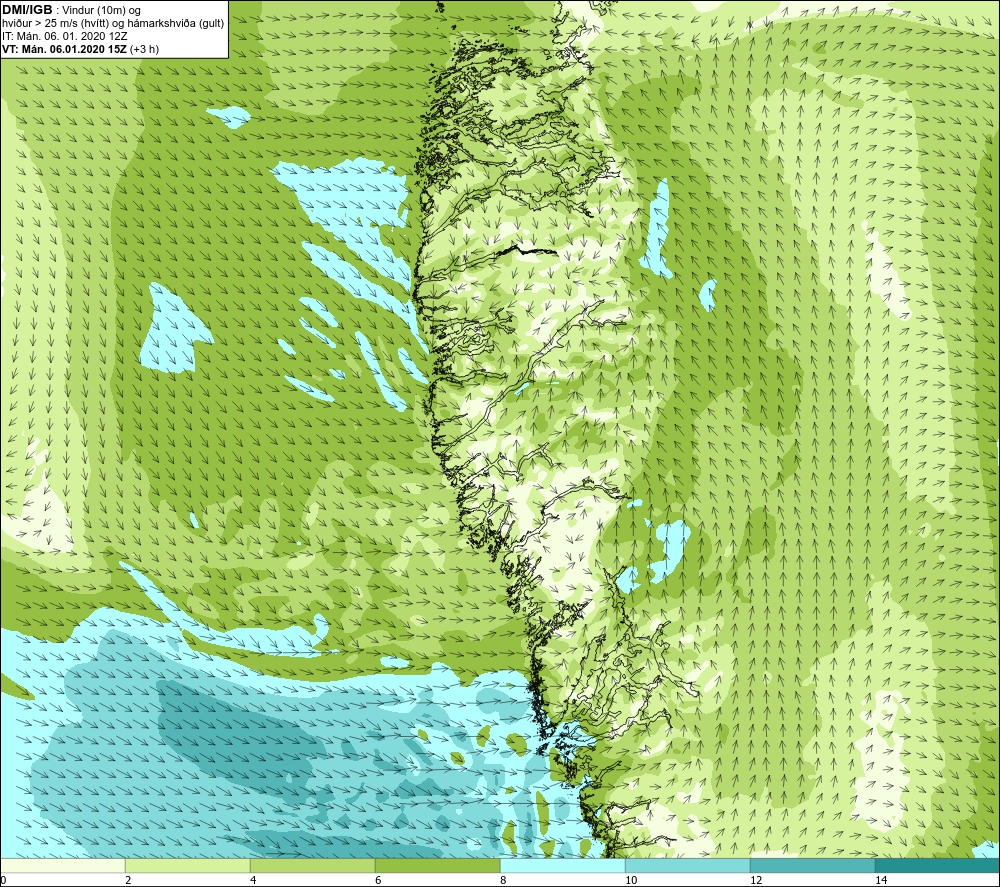Click the darkest teal swatch above 14
The image size is (1000, 887).
938,865
